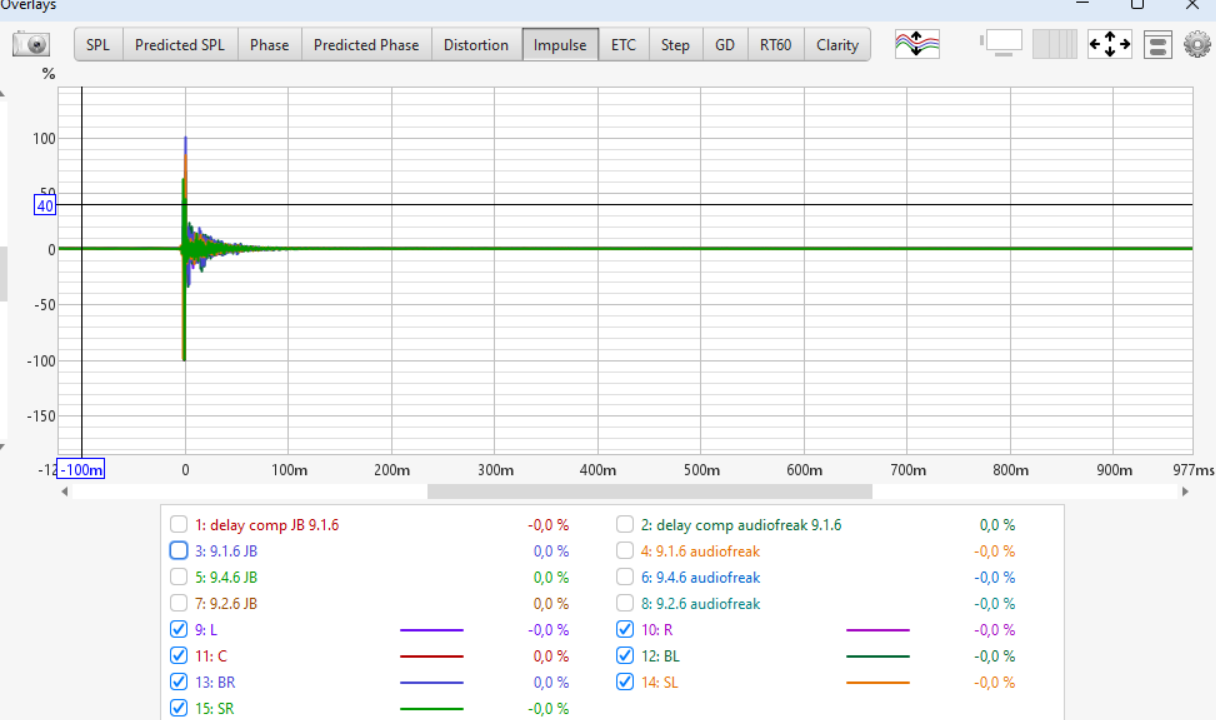Image resolution: width=1216 pixels, height=720 pixels.
Task: Open the Distortion tab
Action: pyautogui.click(x=476, y=45)
